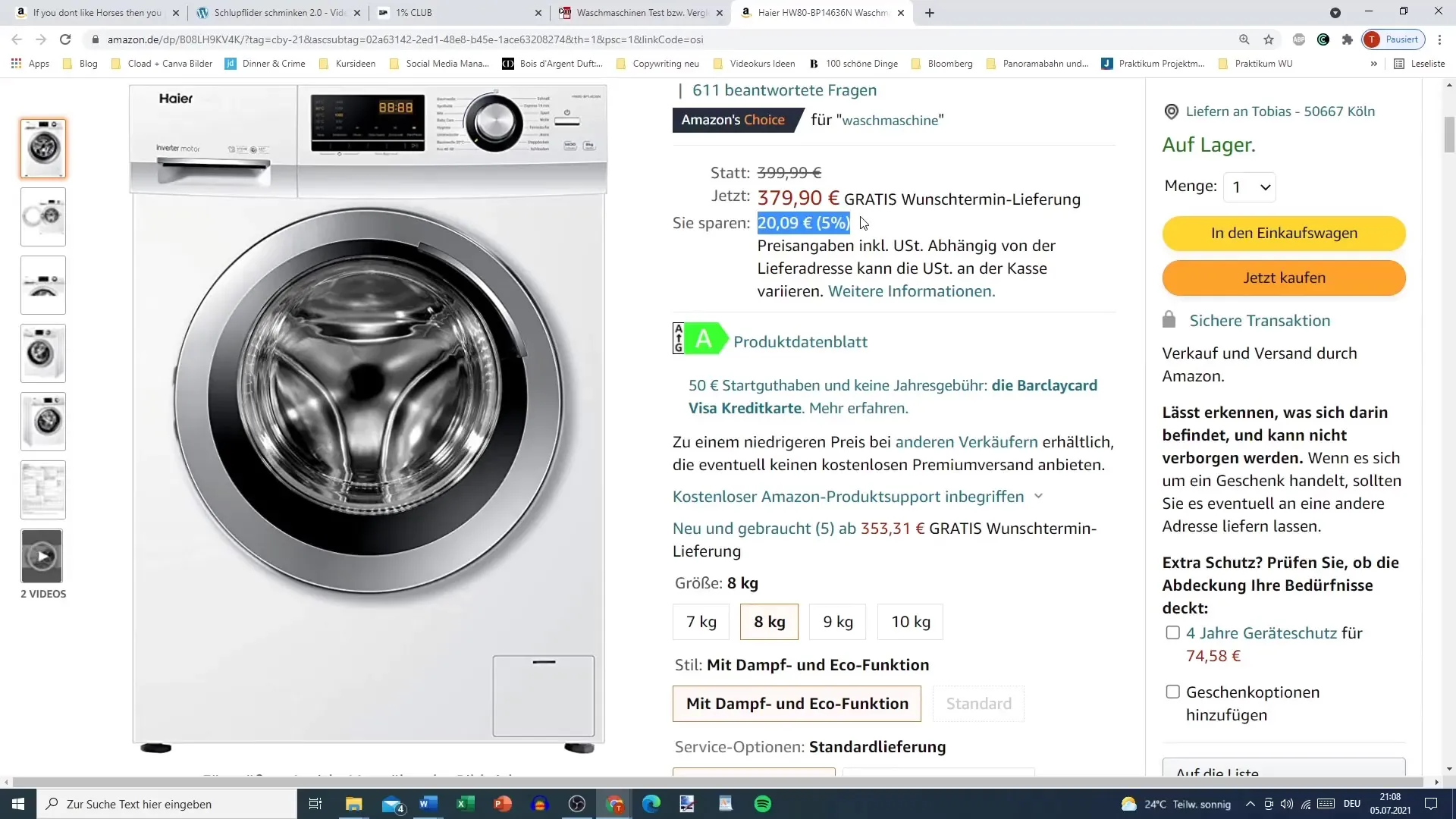Open Excel from the taskbar

[466, 804]
